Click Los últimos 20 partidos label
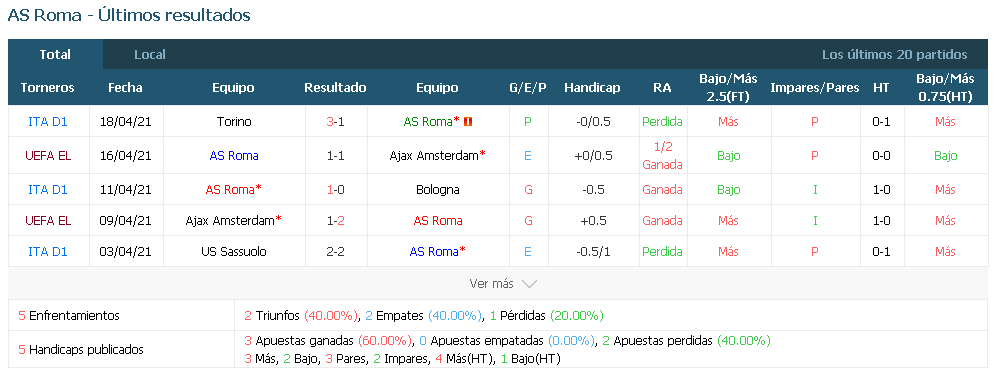This screenshot has width=998, height=374. point(894,55)
